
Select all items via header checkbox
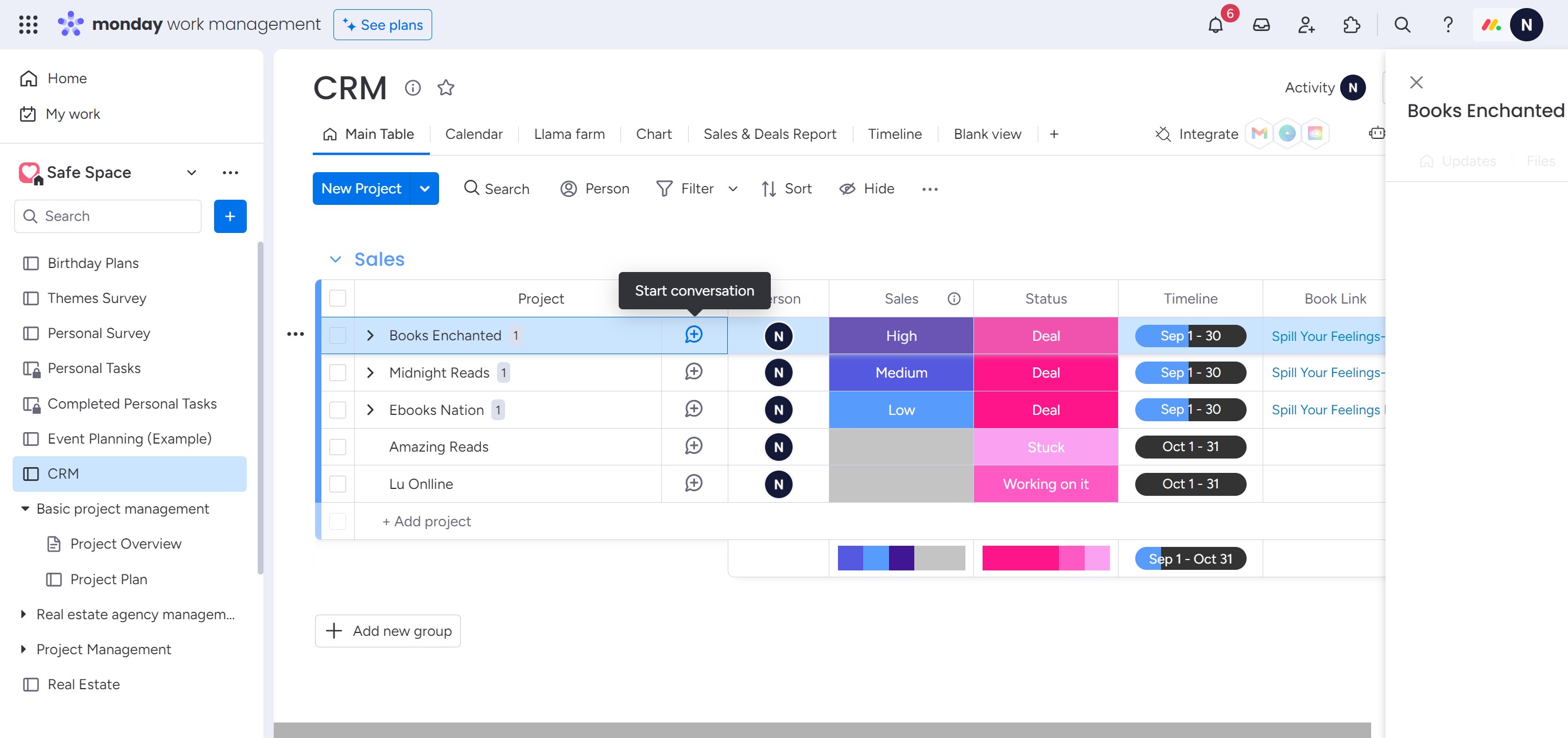pyautogui.click(x=337, y=298)
